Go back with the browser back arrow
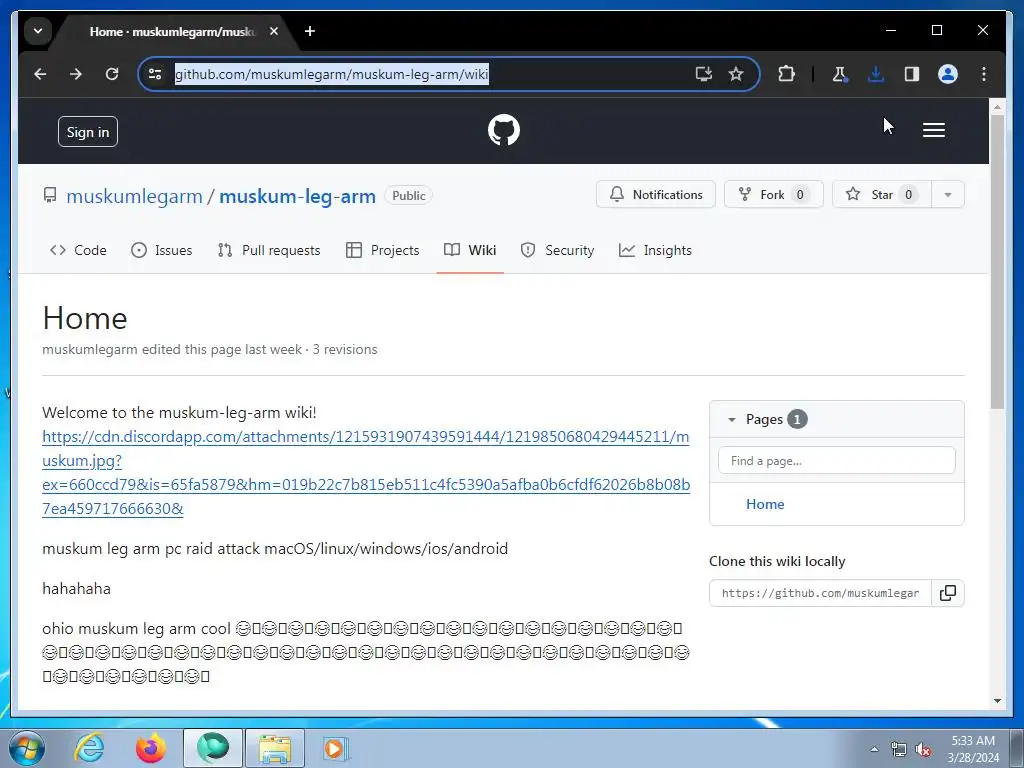 tap(40, 74)
